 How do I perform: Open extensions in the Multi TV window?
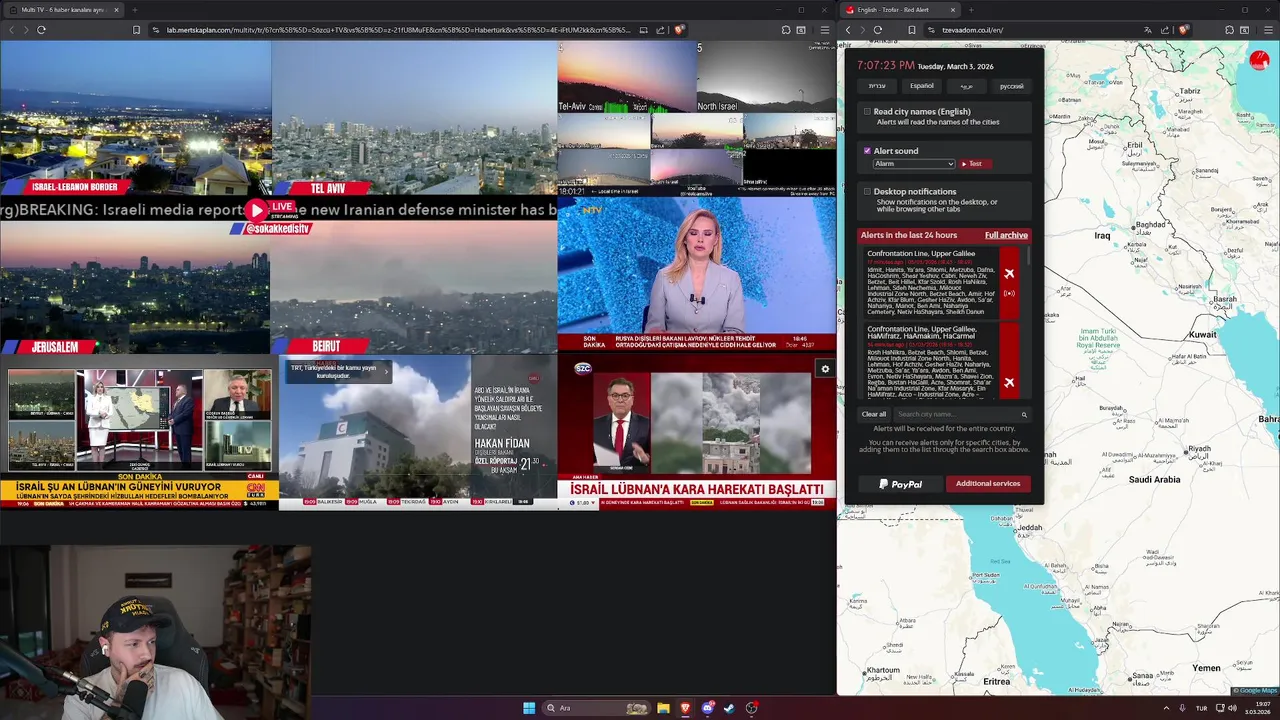click(788, 30)
